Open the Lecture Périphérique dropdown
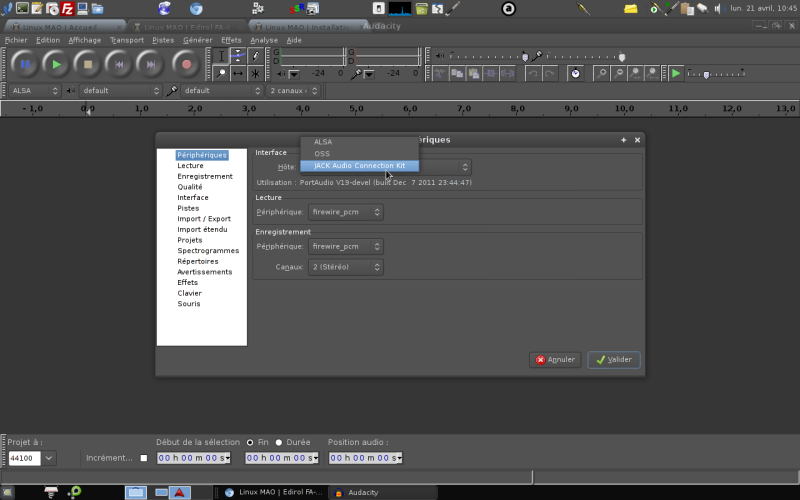800x500 pixels. pyautogui.click(x=345, y=212)
